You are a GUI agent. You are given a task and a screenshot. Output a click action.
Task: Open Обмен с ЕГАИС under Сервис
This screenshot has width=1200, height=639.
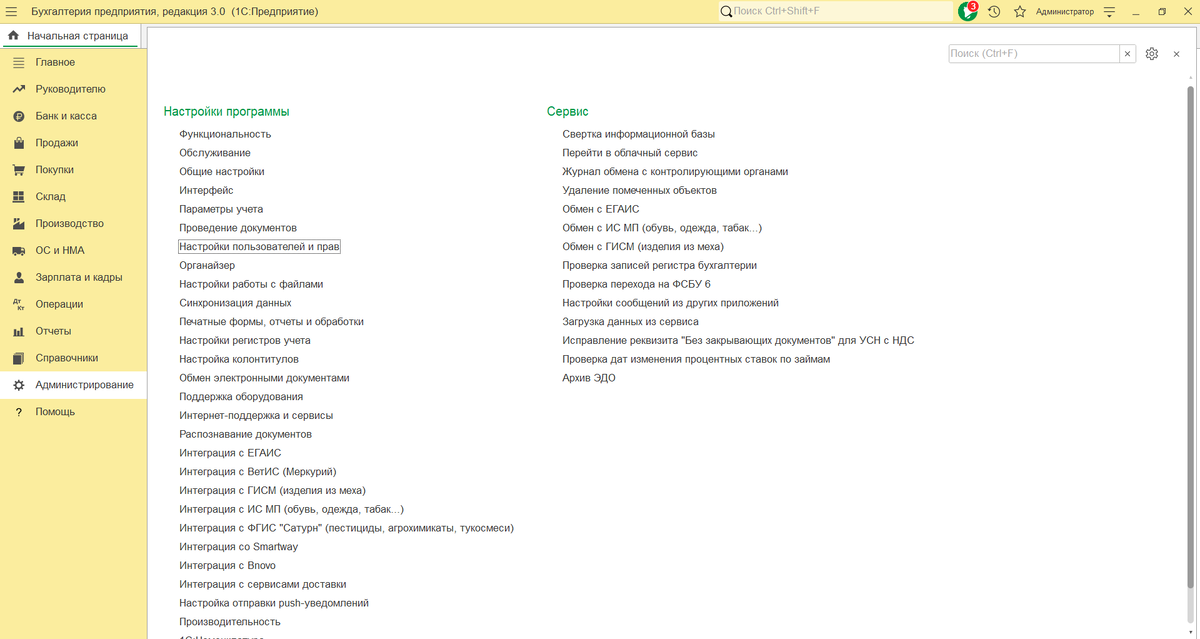tap(600, 209)
